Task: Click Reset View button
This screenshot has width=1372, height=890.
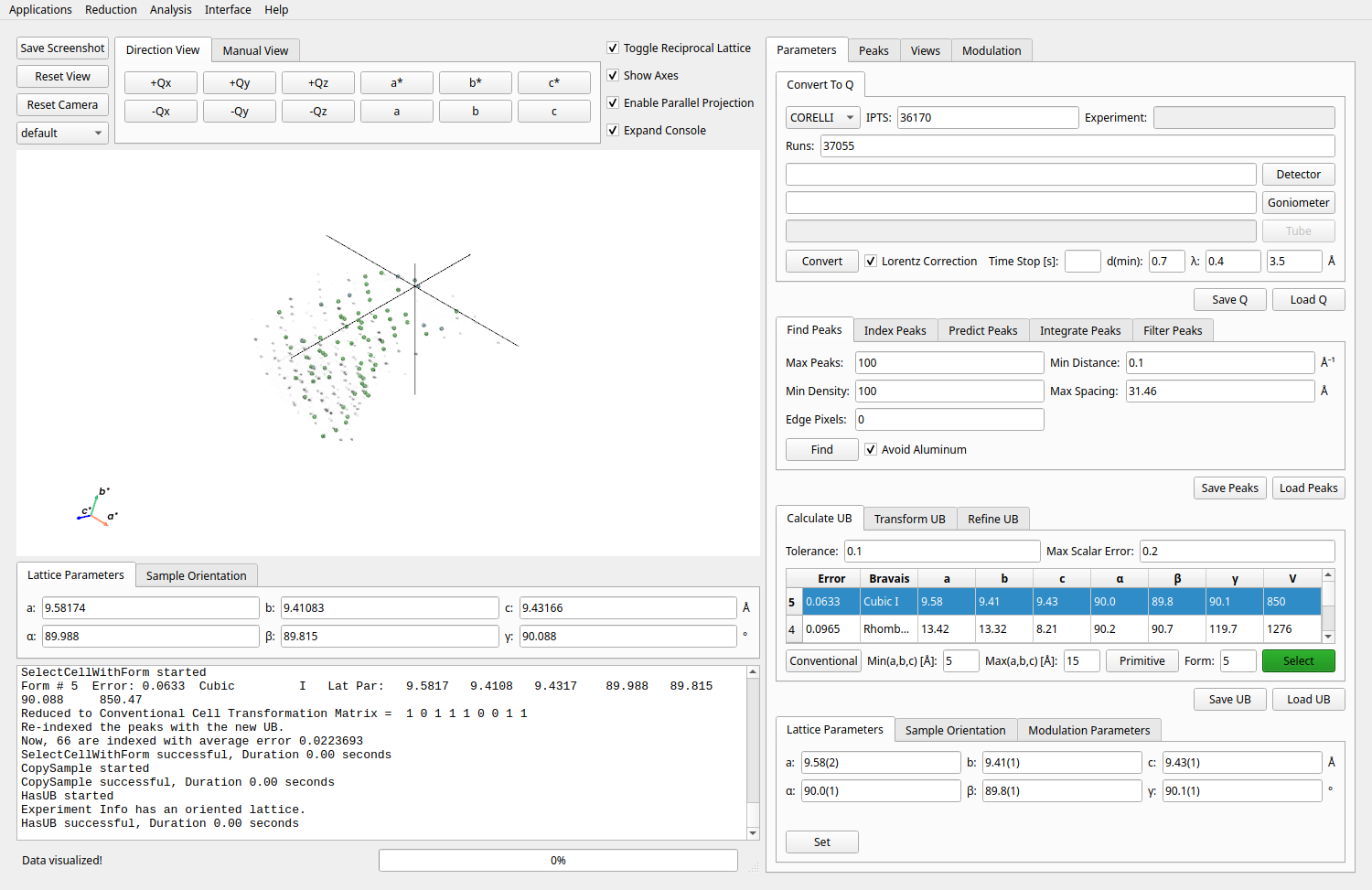Action: 62,77
